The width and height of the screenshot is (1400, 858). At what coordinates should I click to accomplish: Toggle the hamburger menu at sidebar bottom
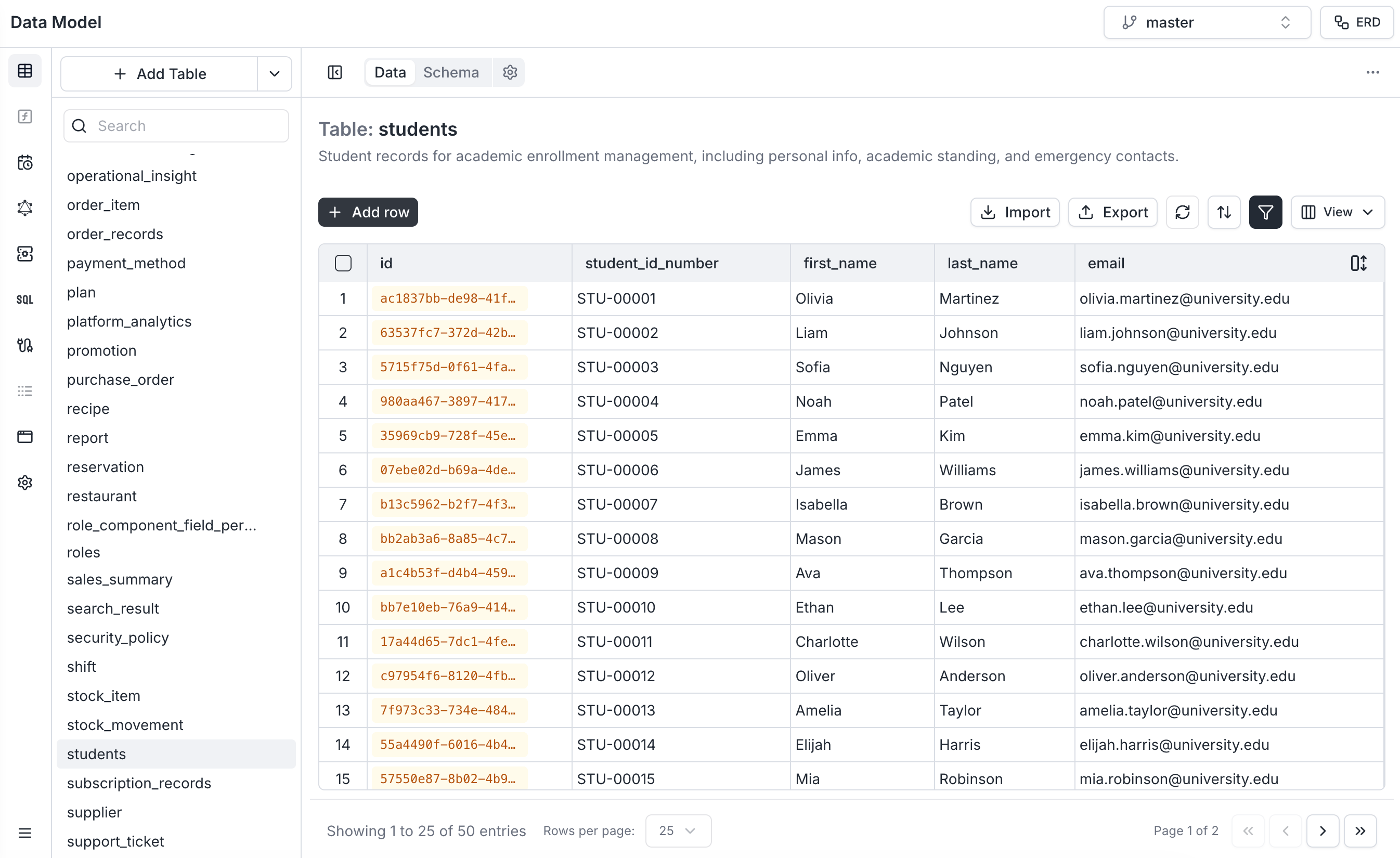tap(25, 833)
